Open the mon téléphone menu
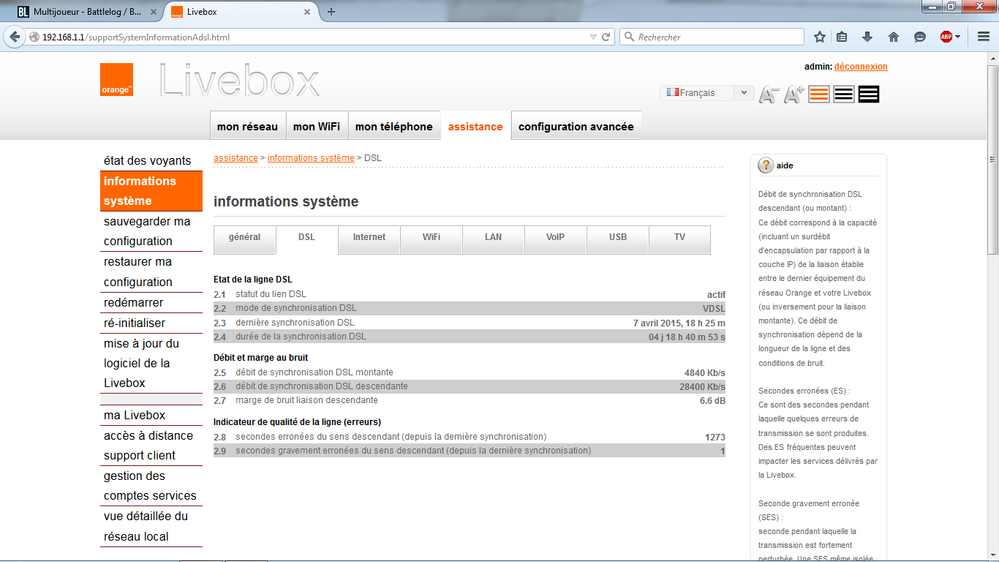999x562 pixels. point(394,126)
